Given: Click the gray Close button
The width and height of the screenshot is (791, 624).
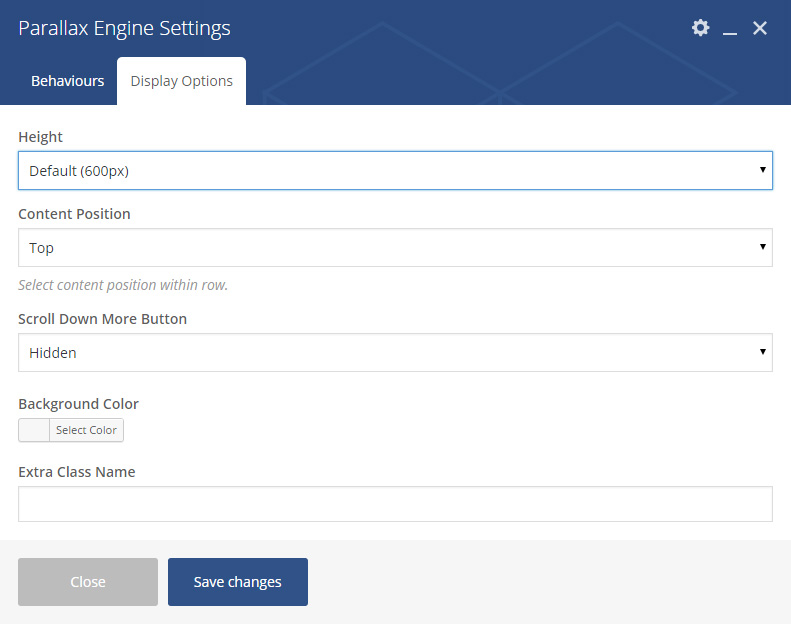Looking at the screenshot, I should click(88, 582).
